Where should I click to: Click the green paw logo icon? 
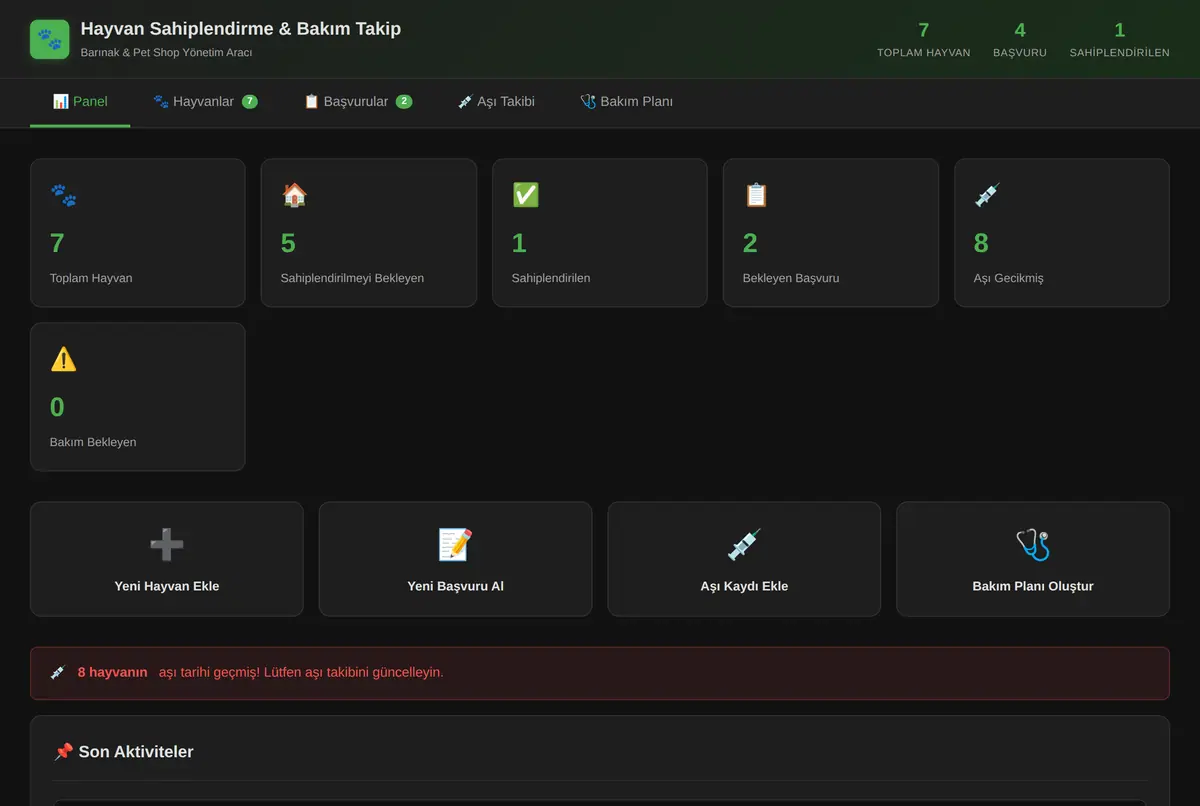coord(50,39)
